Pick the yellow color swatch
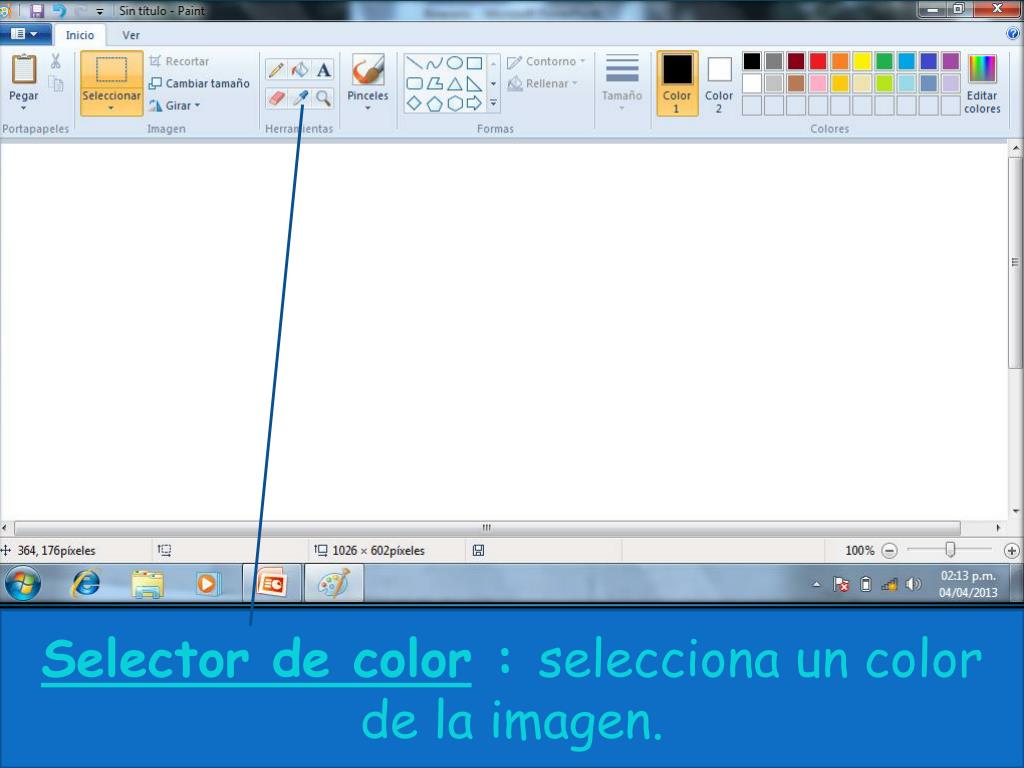This screenshot has height=768, width=1024. (x=862, y=61)
